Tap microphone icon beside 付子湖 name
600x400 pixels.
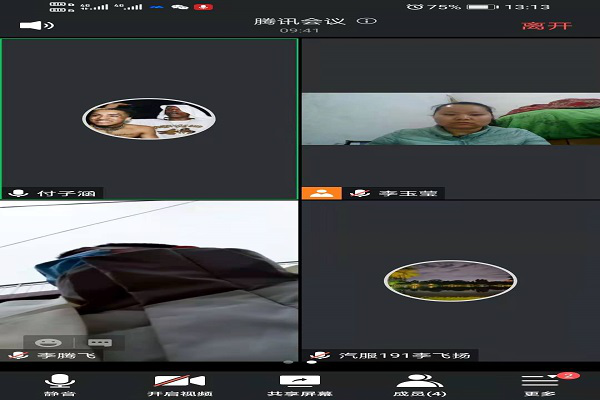coord(17,193)
